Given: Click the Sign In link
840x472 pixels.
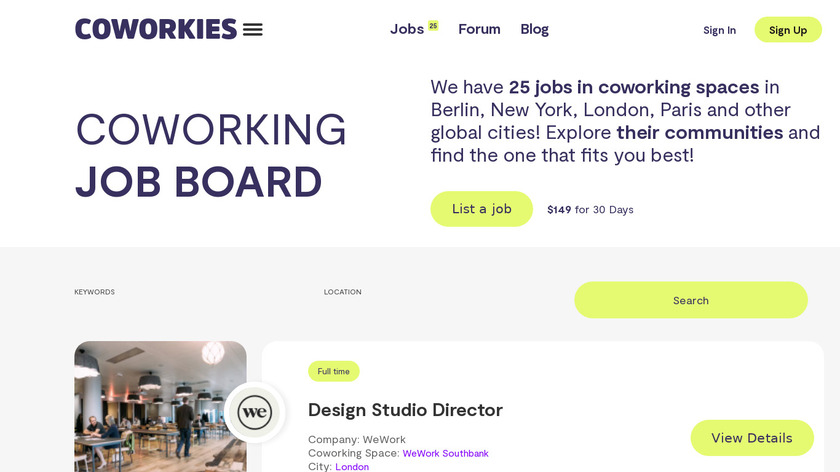Looking at the screenshot, I should [719, 30].
